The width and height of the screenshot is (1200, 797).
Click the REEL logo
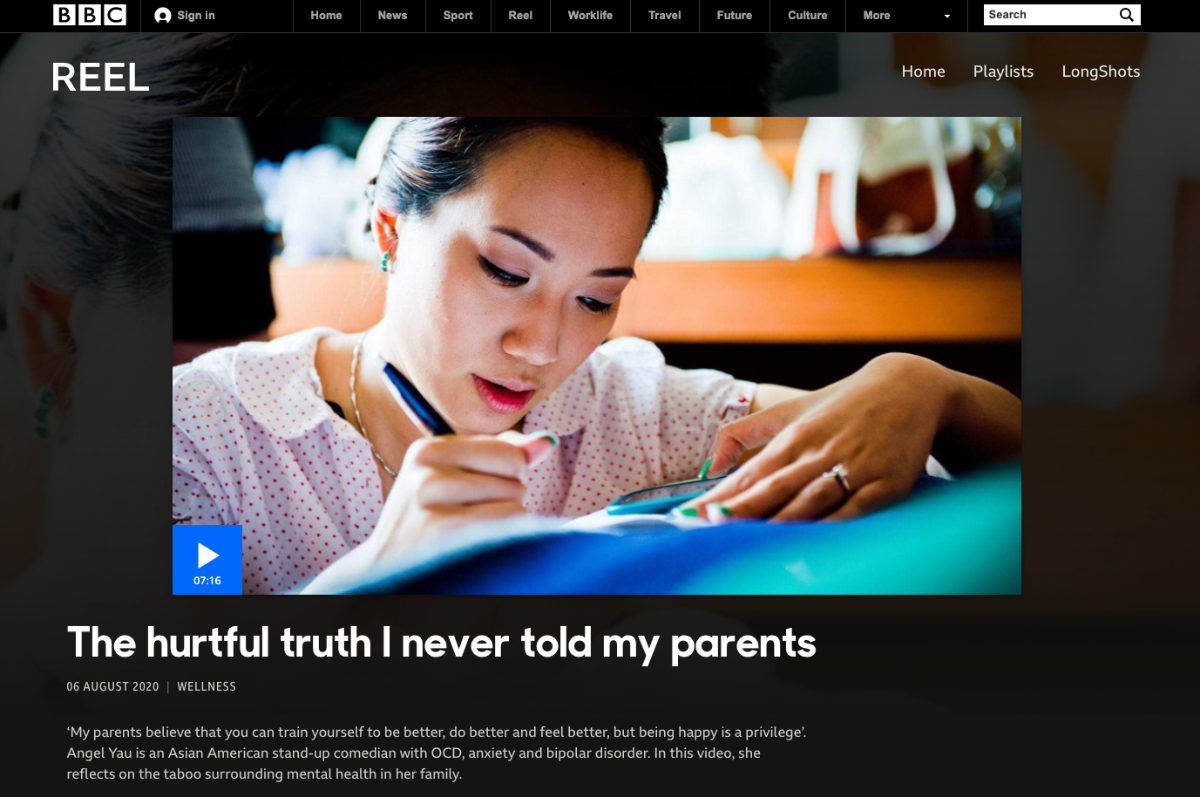pyautogui.click(x=100, y=78)
